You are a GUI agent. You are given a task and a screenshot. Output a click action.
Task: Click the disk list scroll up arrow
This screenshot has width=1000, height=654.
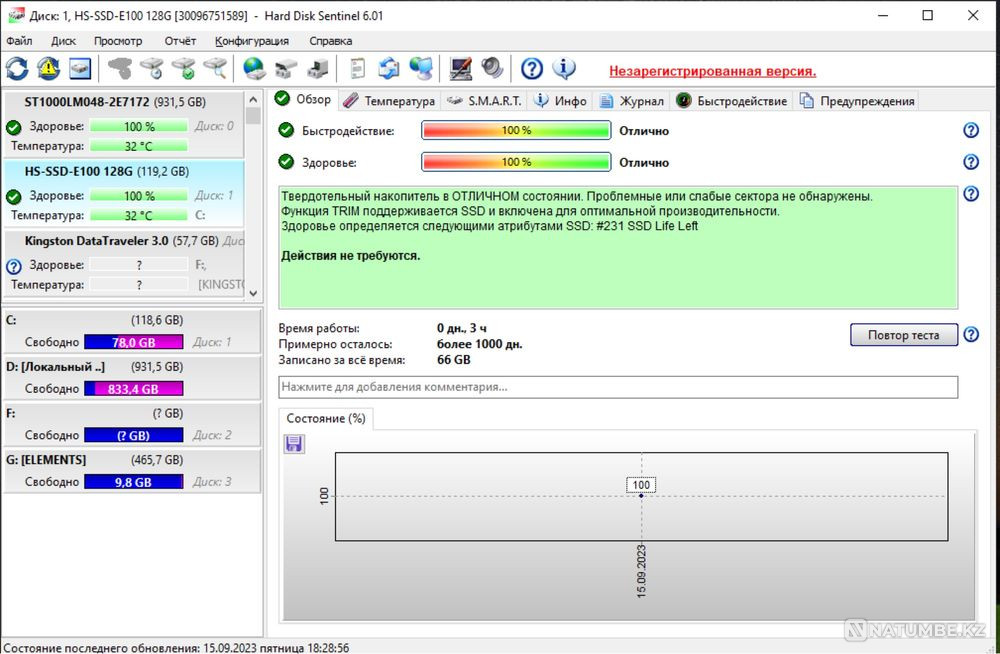253,100
